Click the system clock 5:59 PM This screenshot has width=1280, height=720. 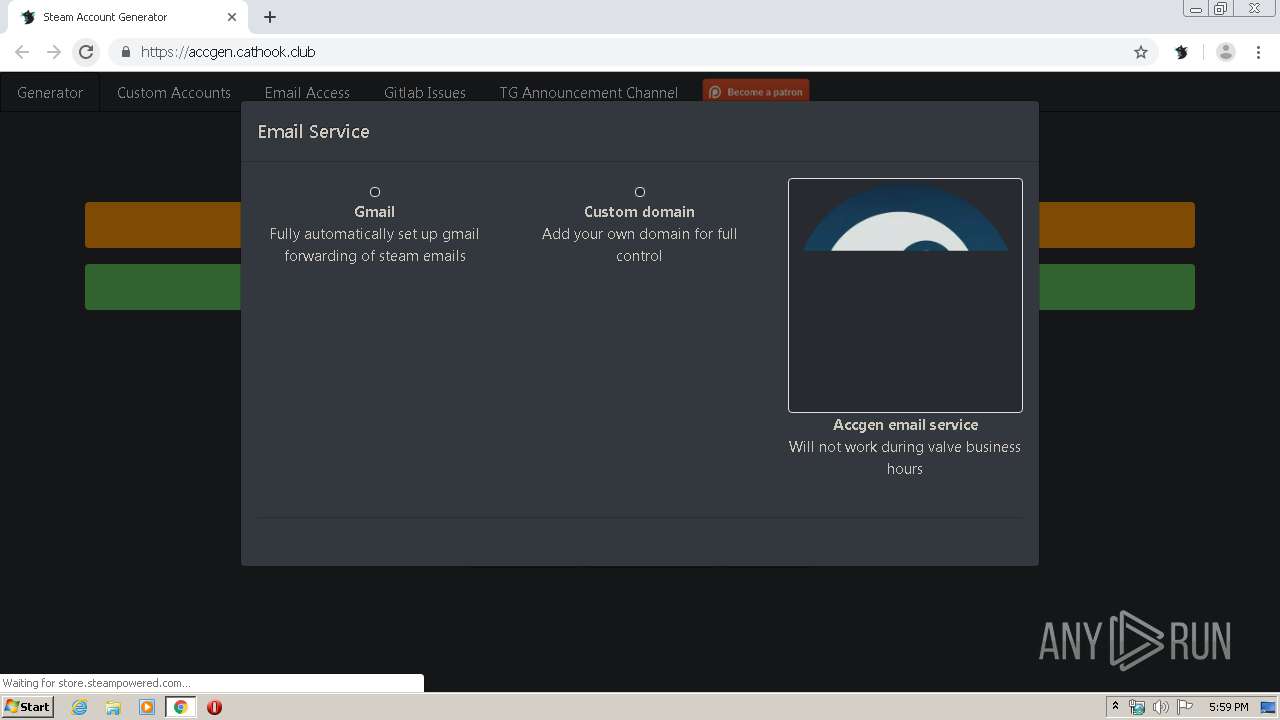click(x=1228, y=707)
